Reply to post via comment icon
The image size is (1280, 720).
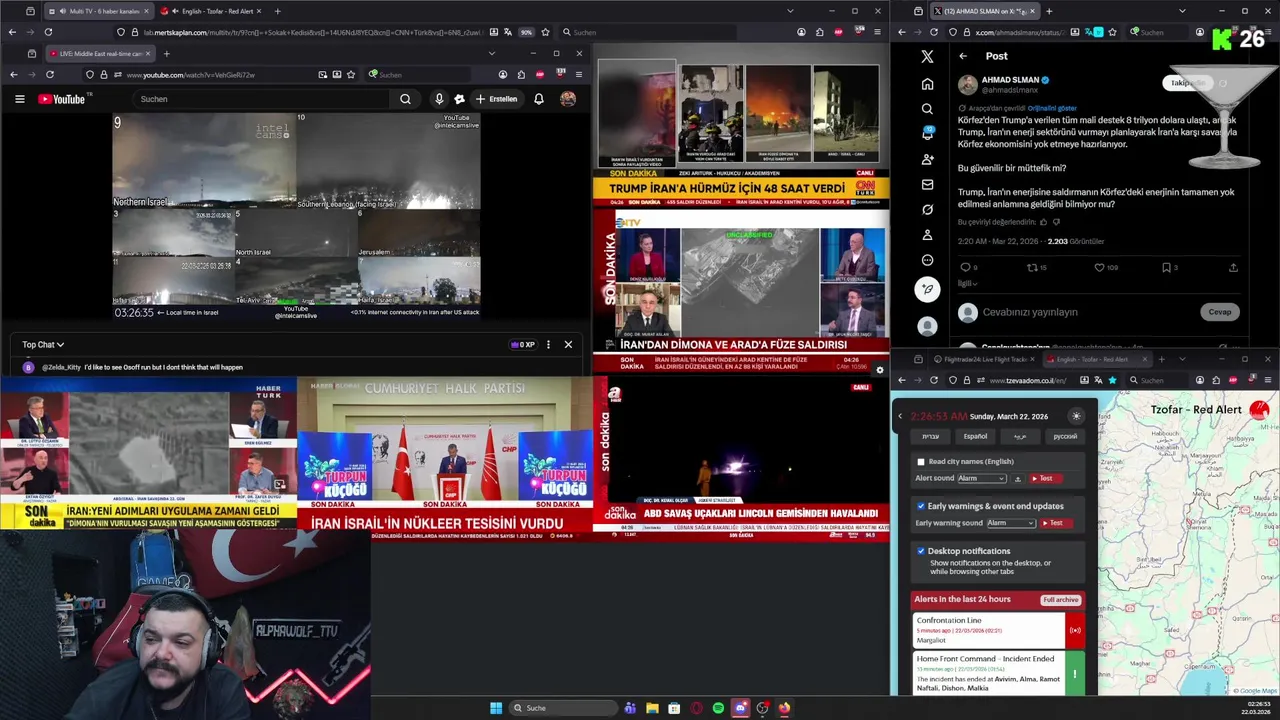tap(965, 267)
